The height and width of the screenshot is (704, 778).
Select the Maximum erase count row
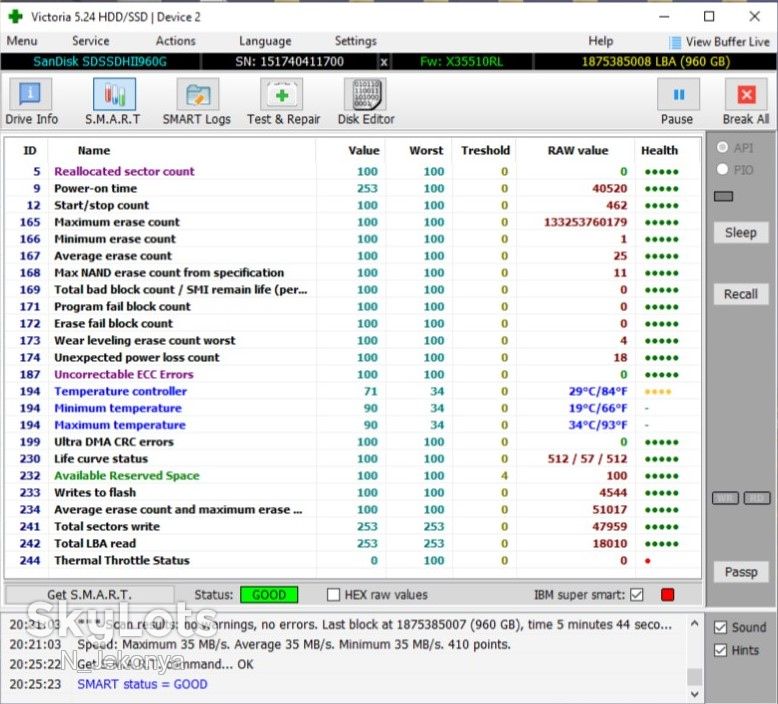[352, 222]
